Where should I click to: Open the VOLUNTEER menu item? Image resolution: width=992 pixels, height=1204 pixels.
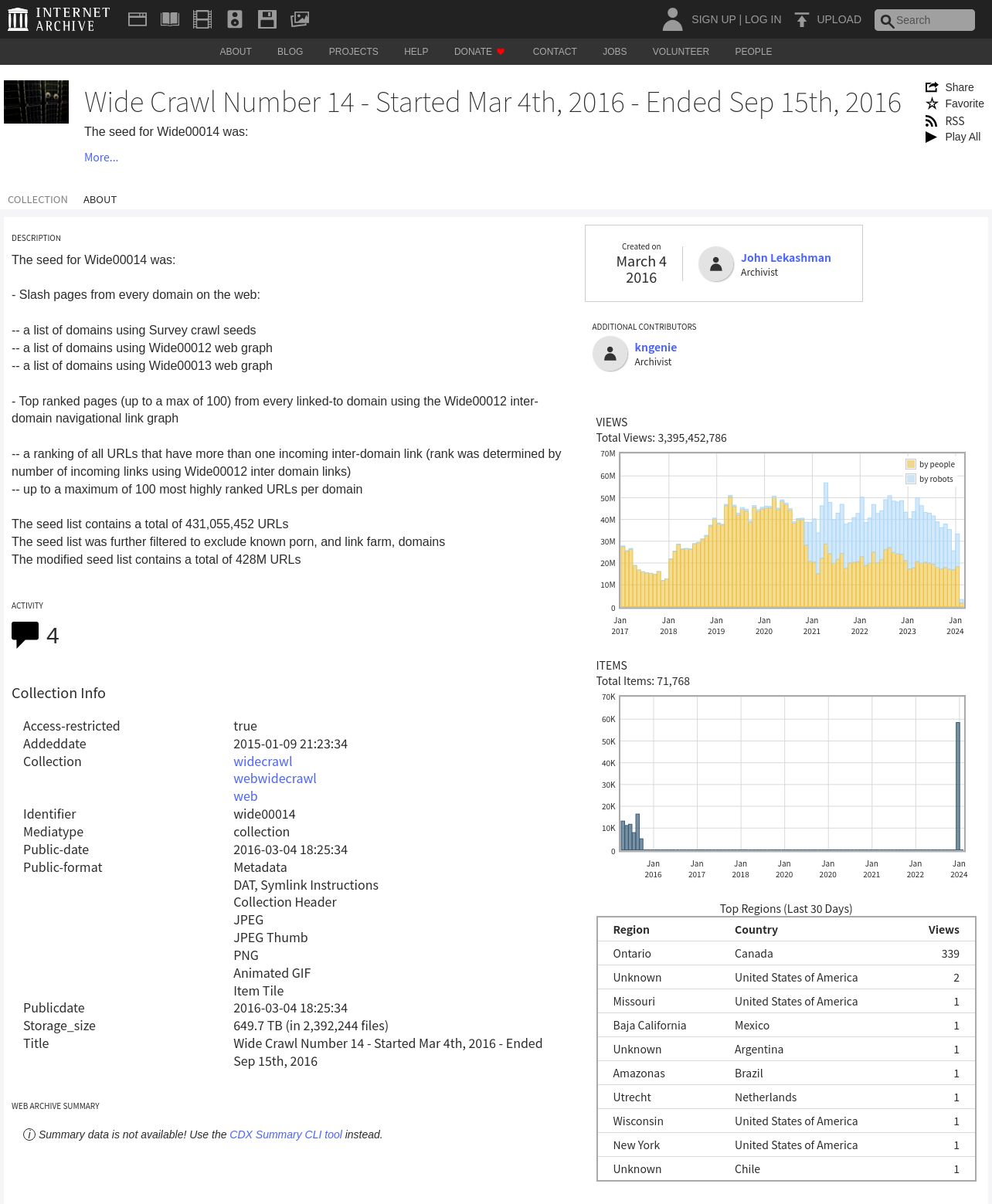pos(681,52)
